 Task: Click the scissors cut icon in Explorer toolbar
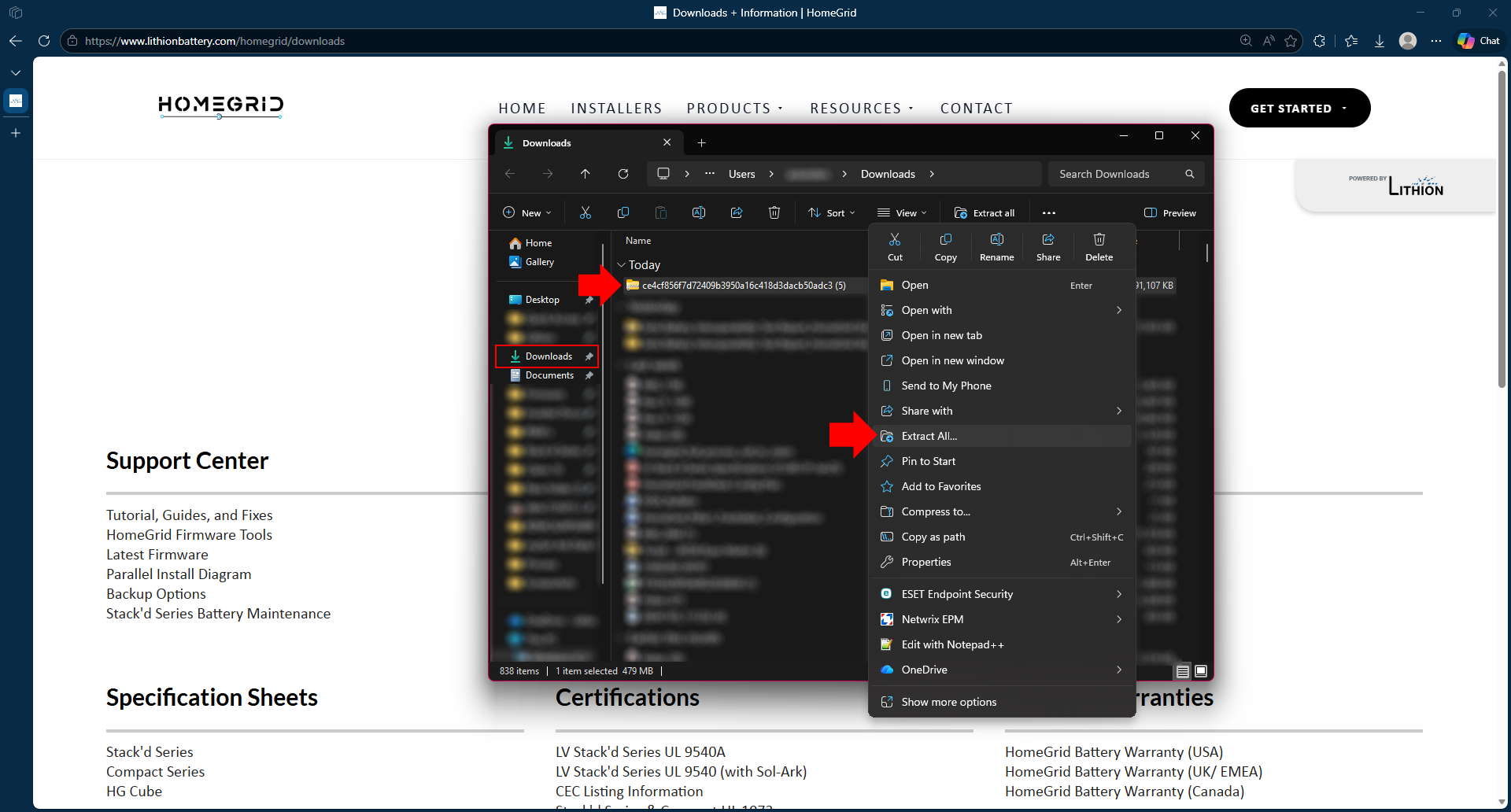(586, 212)
